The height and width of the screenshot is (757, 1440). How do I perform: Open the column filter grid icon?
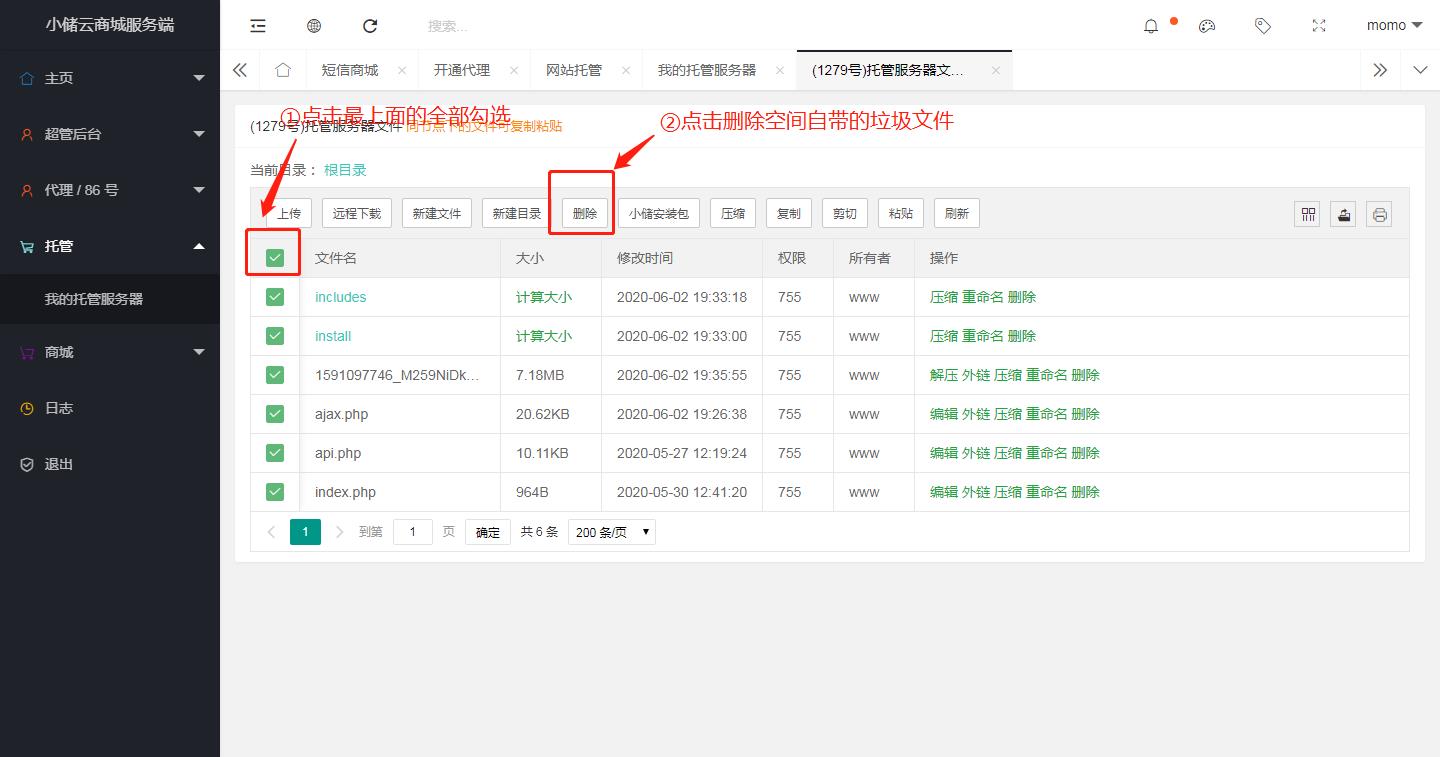tap(1308, 214)
